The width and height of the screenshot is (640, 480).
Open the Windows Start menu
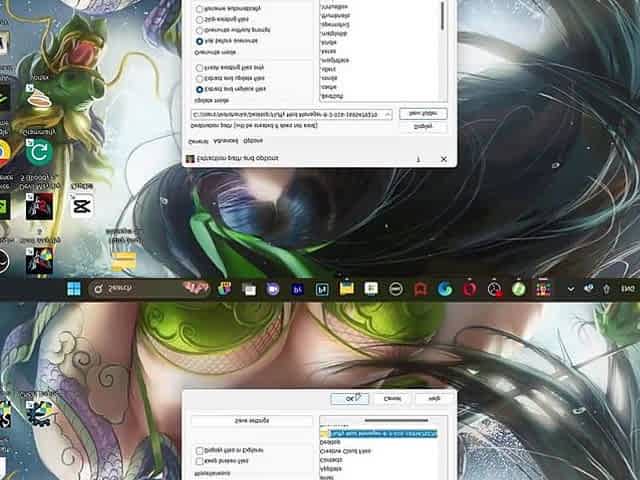pos(72,289)
